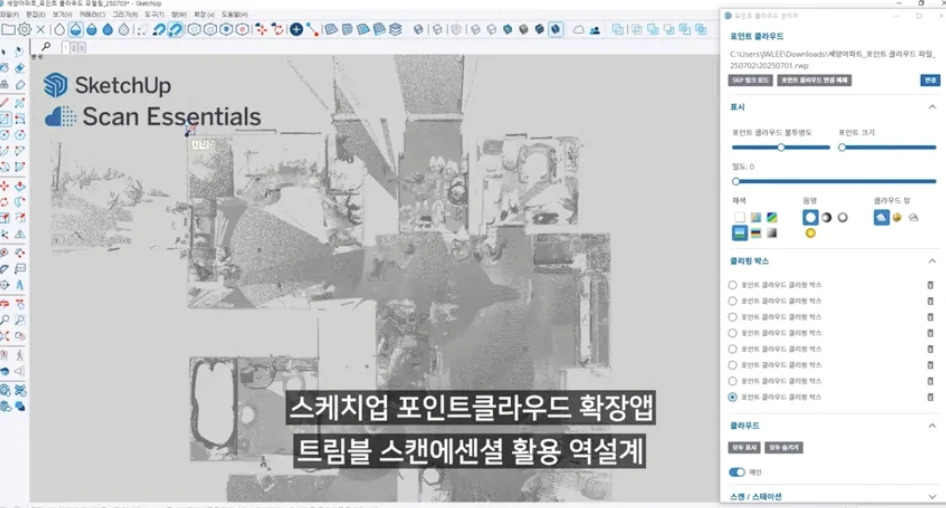Select the Pan hand tool
Viewport: 946px width, 508px height.
click(x=20, y=303)
